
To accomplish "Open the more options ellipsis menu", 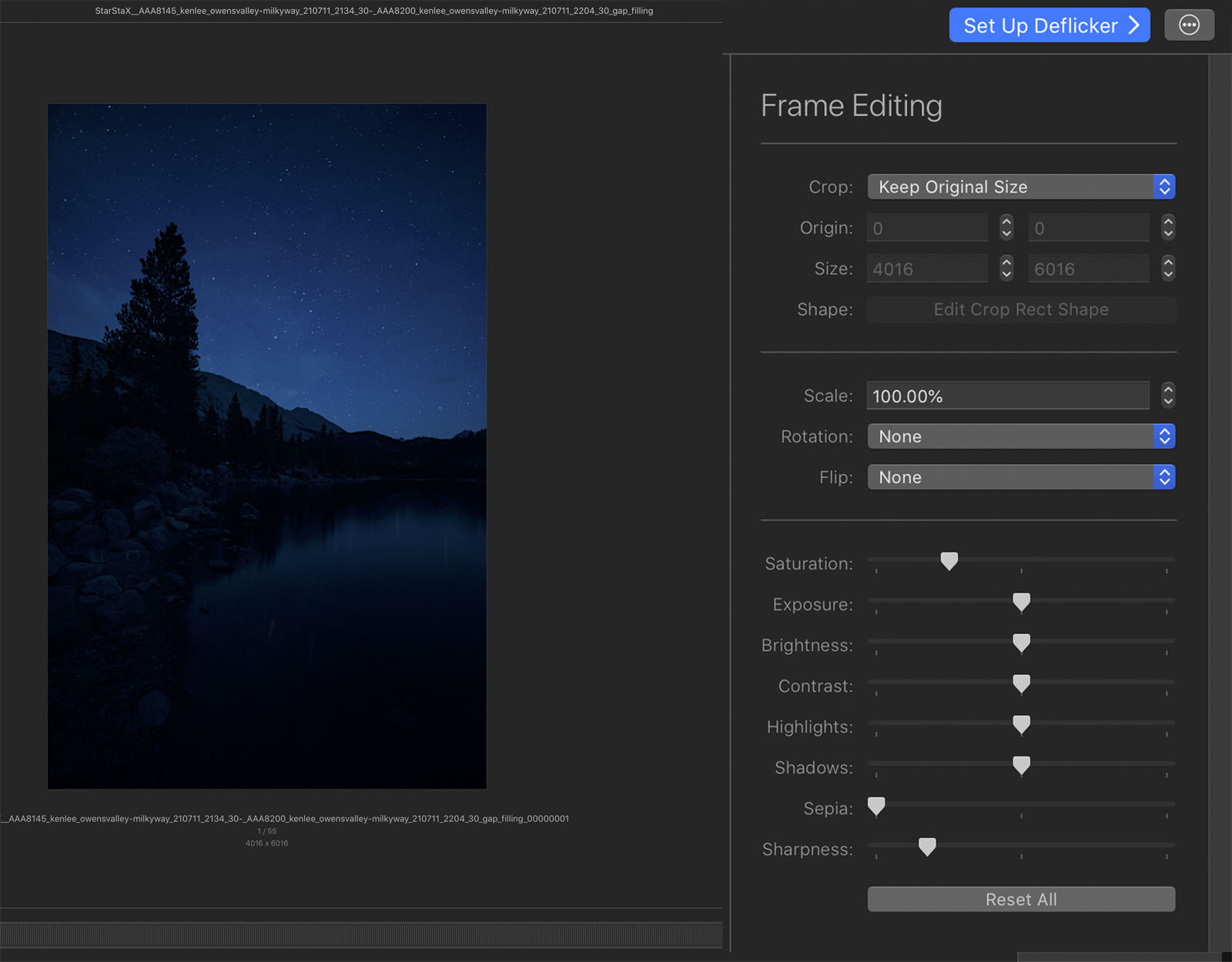I will [x=1189, y=25].
